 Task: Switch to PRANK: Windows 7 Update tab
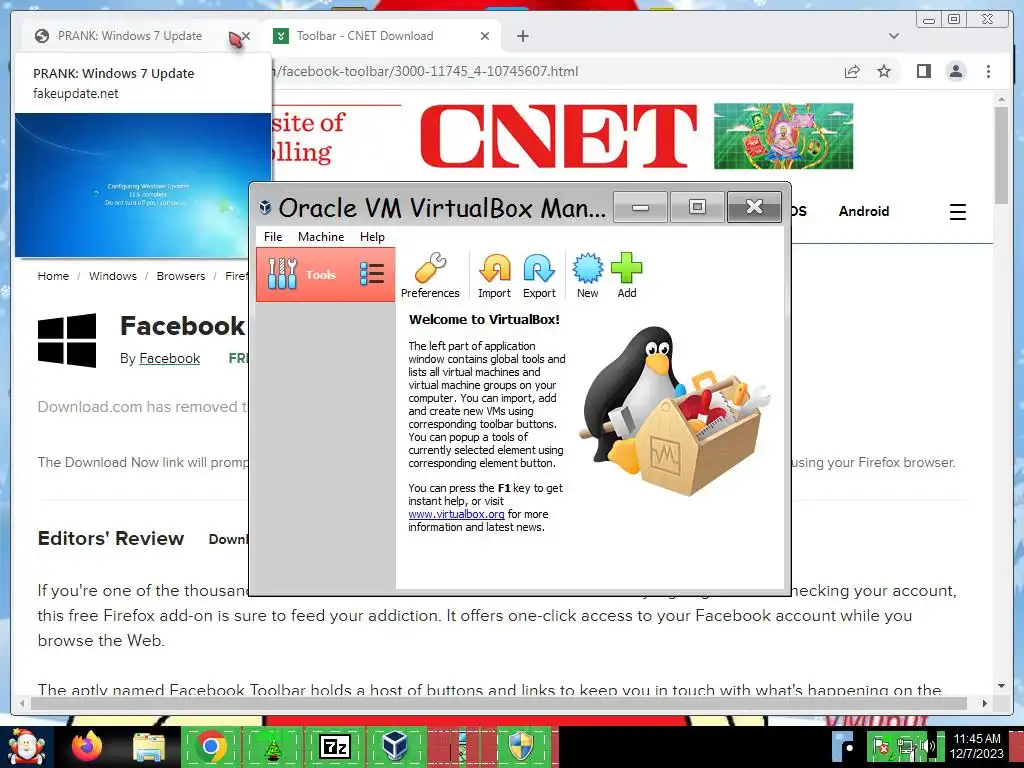tap(130, 36)
